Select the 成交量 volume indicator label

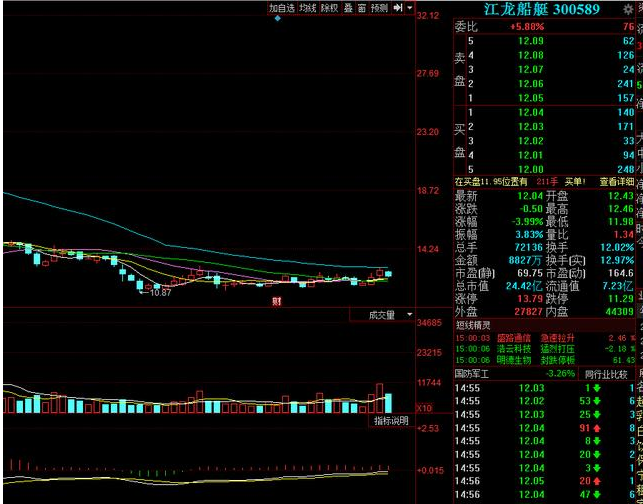pyautogui.click(x=381, y=315)
